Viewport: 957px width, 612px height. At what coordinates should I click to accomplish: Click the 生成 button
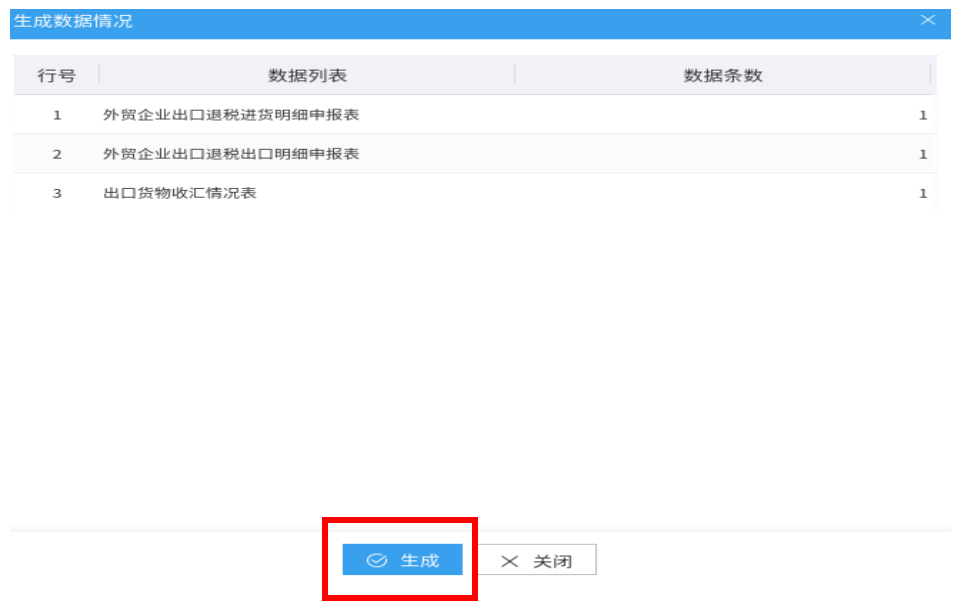coord(402,560)
